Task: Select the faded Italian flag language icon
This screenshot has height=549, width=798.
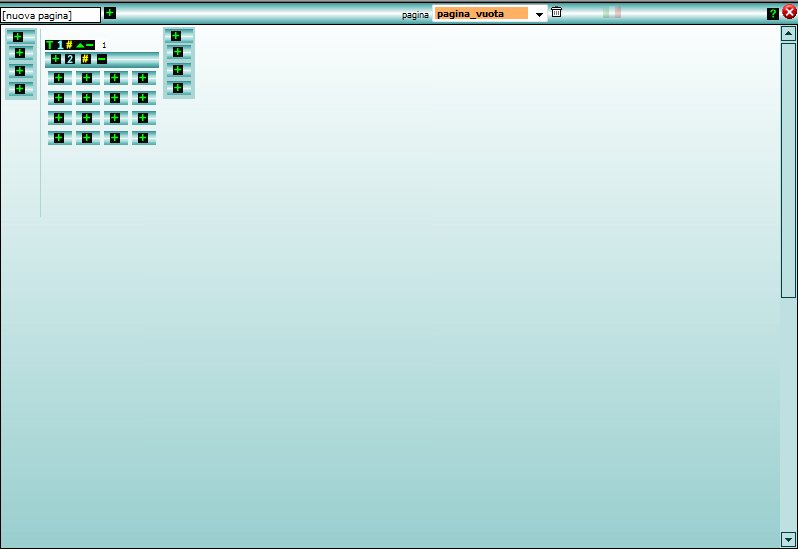Action: click(612, 12)
